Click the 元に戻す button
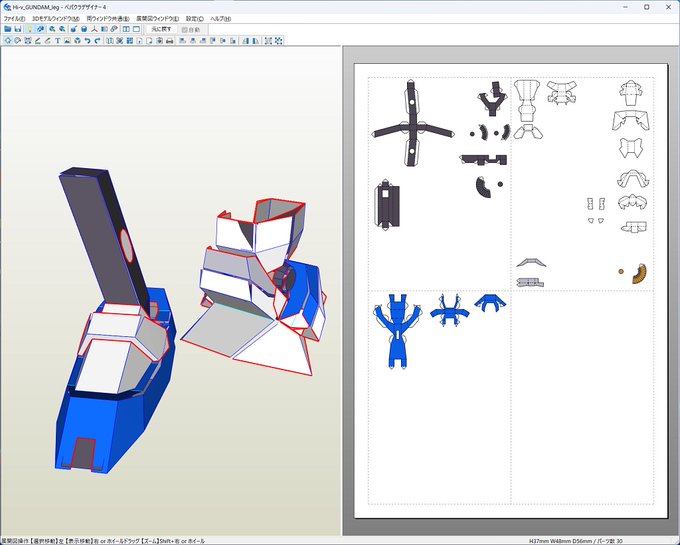680x545 pixels. (x=161, y=29)
